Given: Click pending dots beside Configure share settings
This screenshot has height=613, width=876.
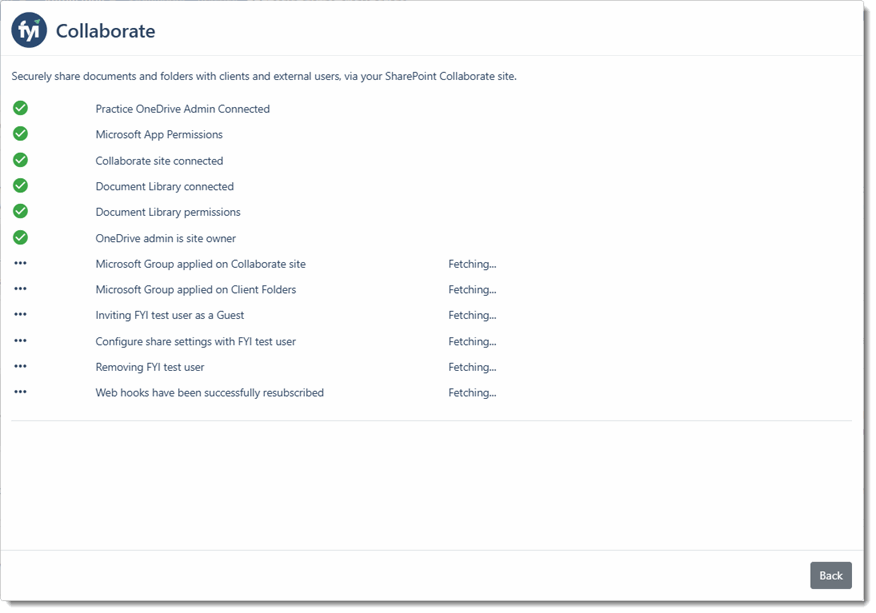Looking at the screenshot, I should tap(21, 341).
